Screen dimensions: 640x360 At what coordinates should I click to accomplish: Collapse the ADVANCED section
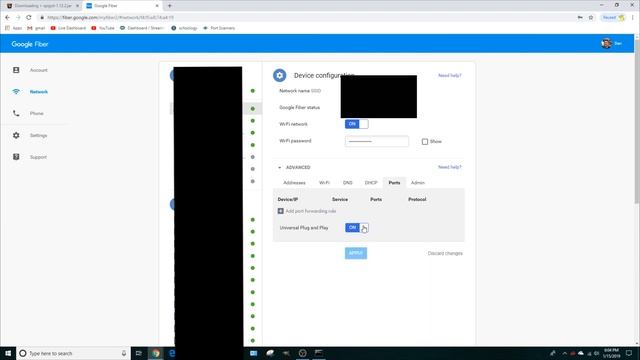pyautogui.click(x=294, y=167)
